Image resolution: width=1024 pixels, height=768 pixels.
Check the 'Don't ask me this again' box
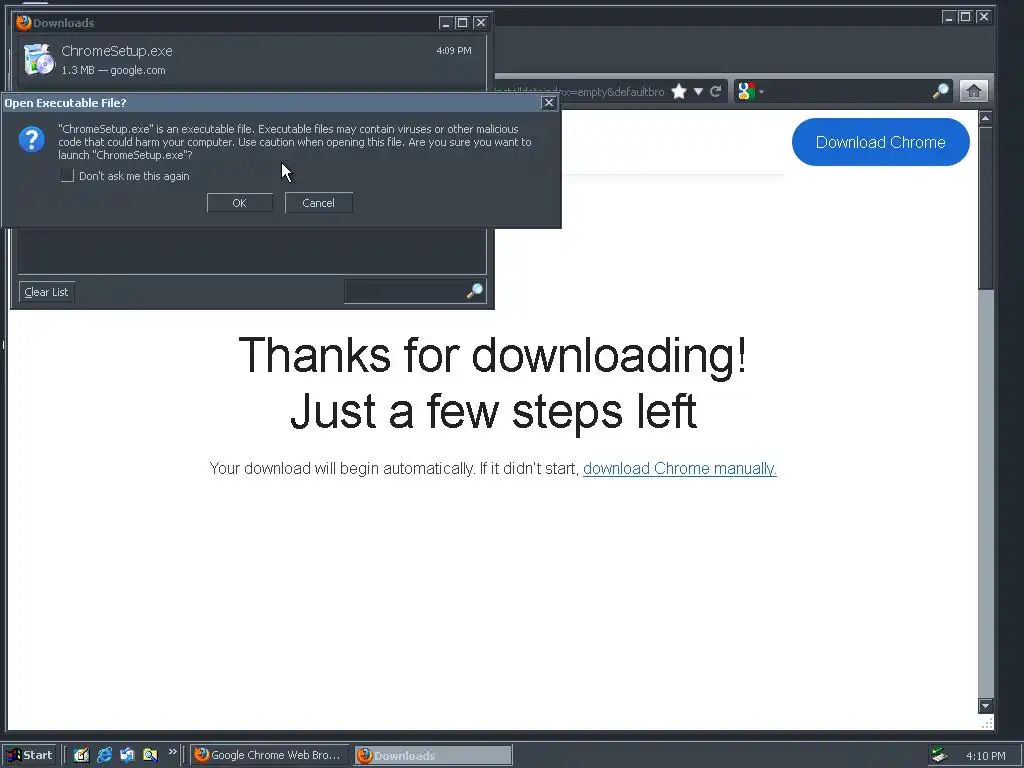[67, 176]
